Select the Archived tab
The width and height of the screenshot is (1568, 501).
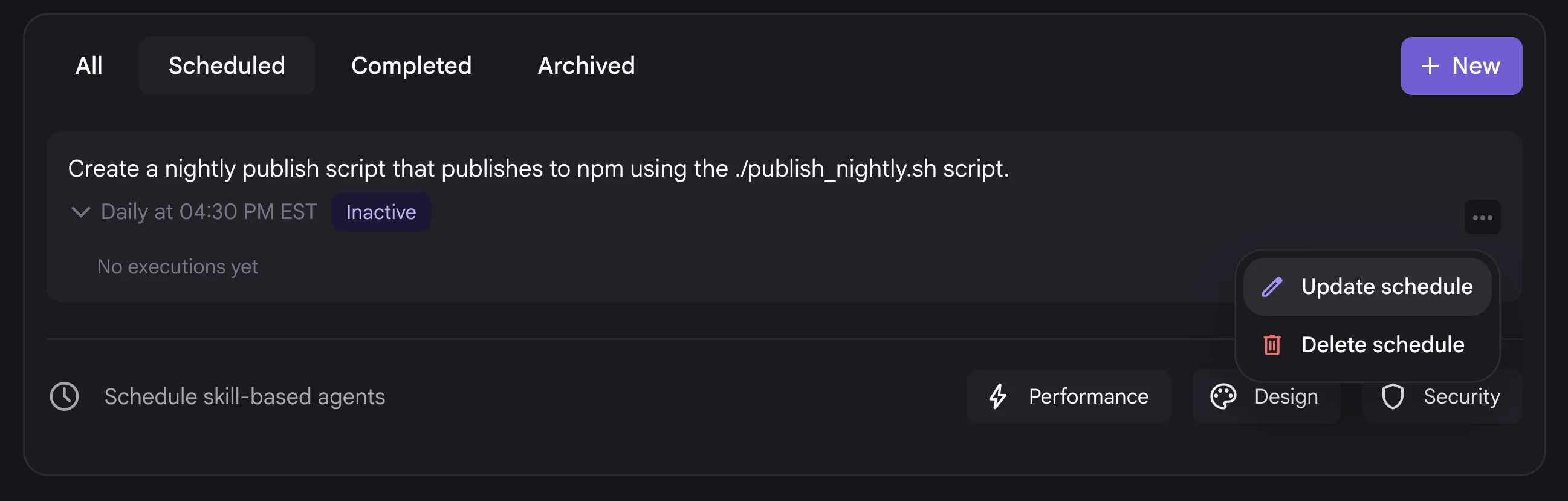click(586, 65)
